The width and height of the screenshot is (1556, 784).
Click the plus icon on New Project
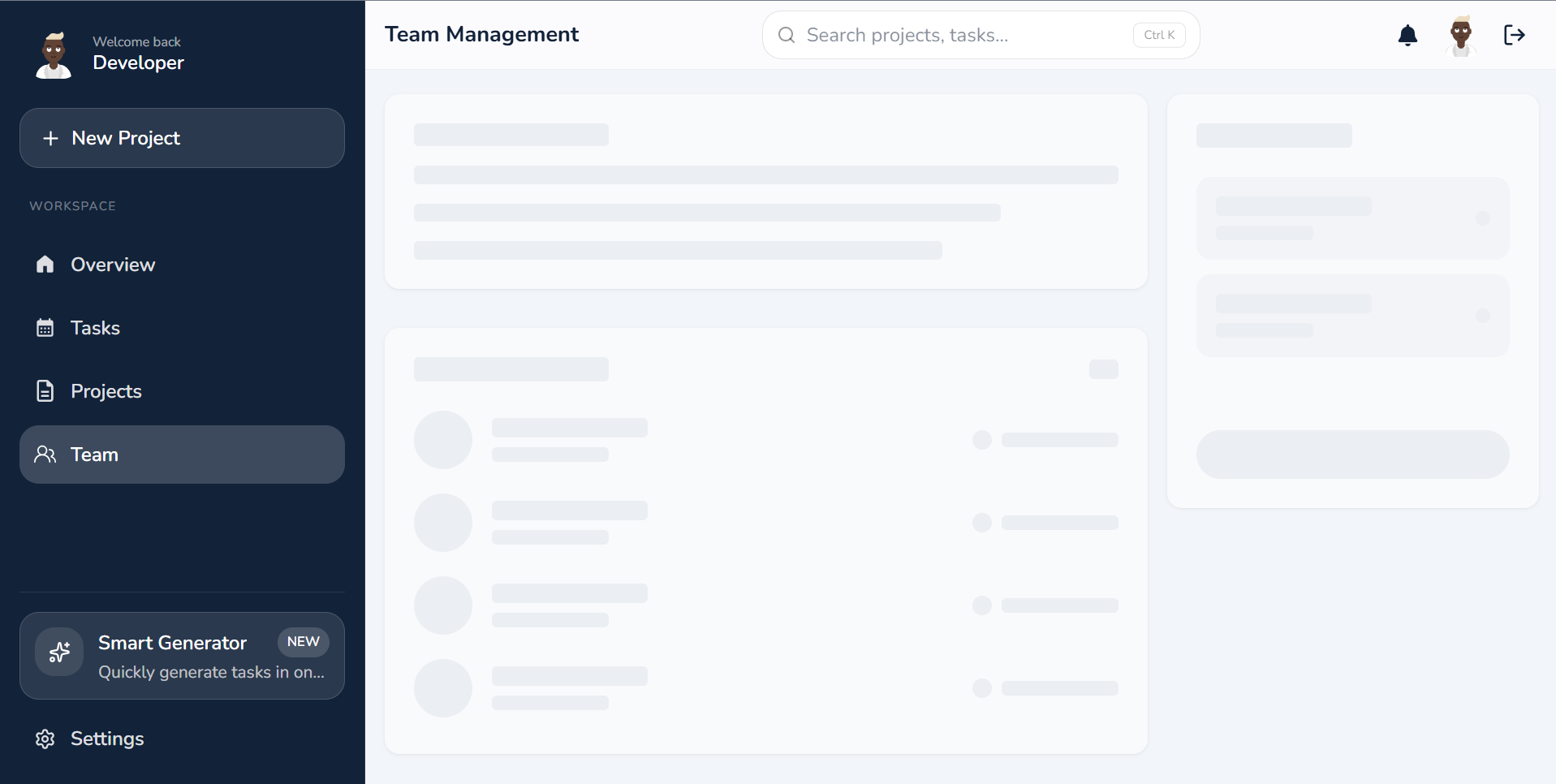coord(50,138)
